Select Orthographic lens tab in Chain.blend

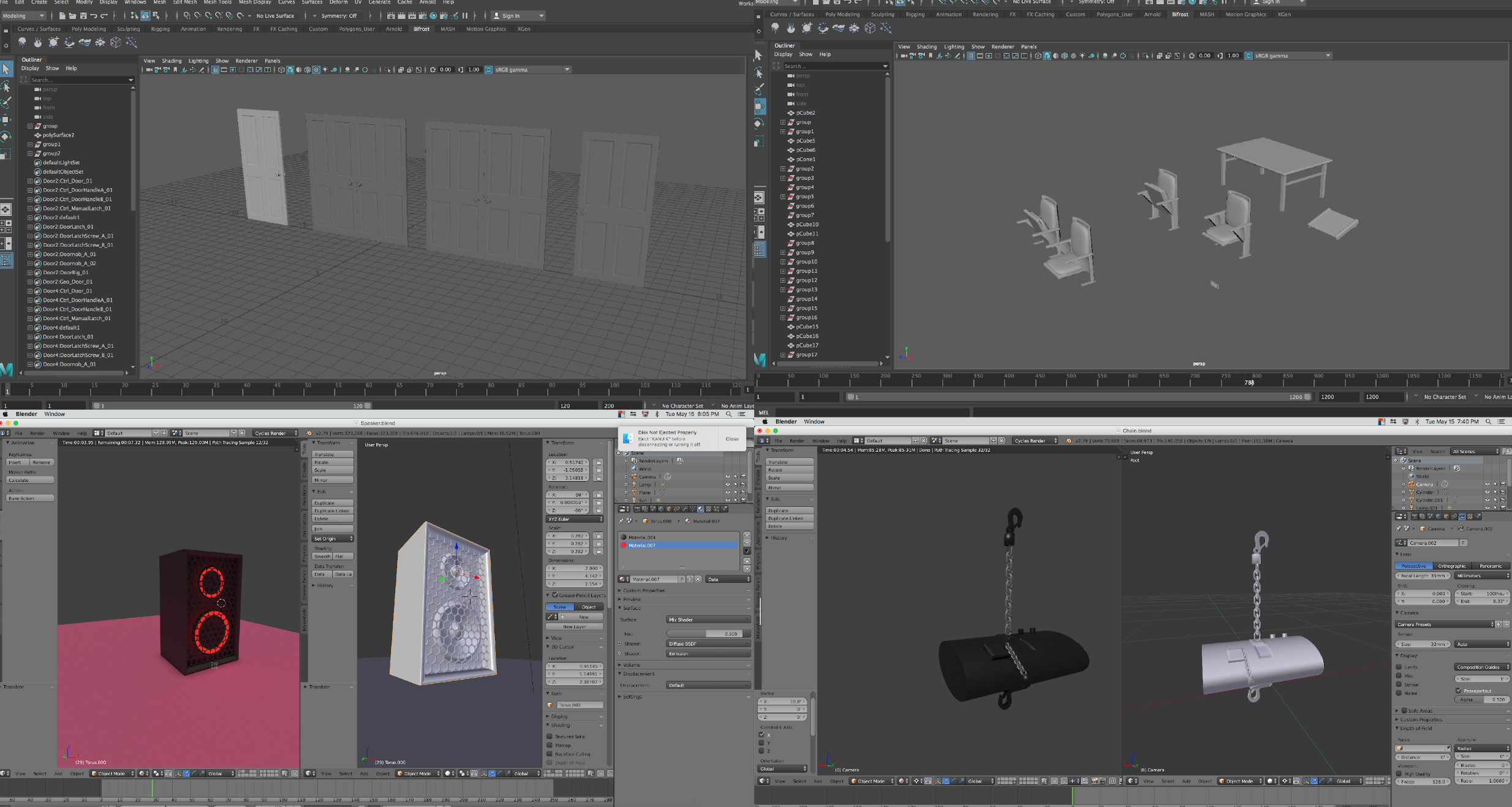1452,566
